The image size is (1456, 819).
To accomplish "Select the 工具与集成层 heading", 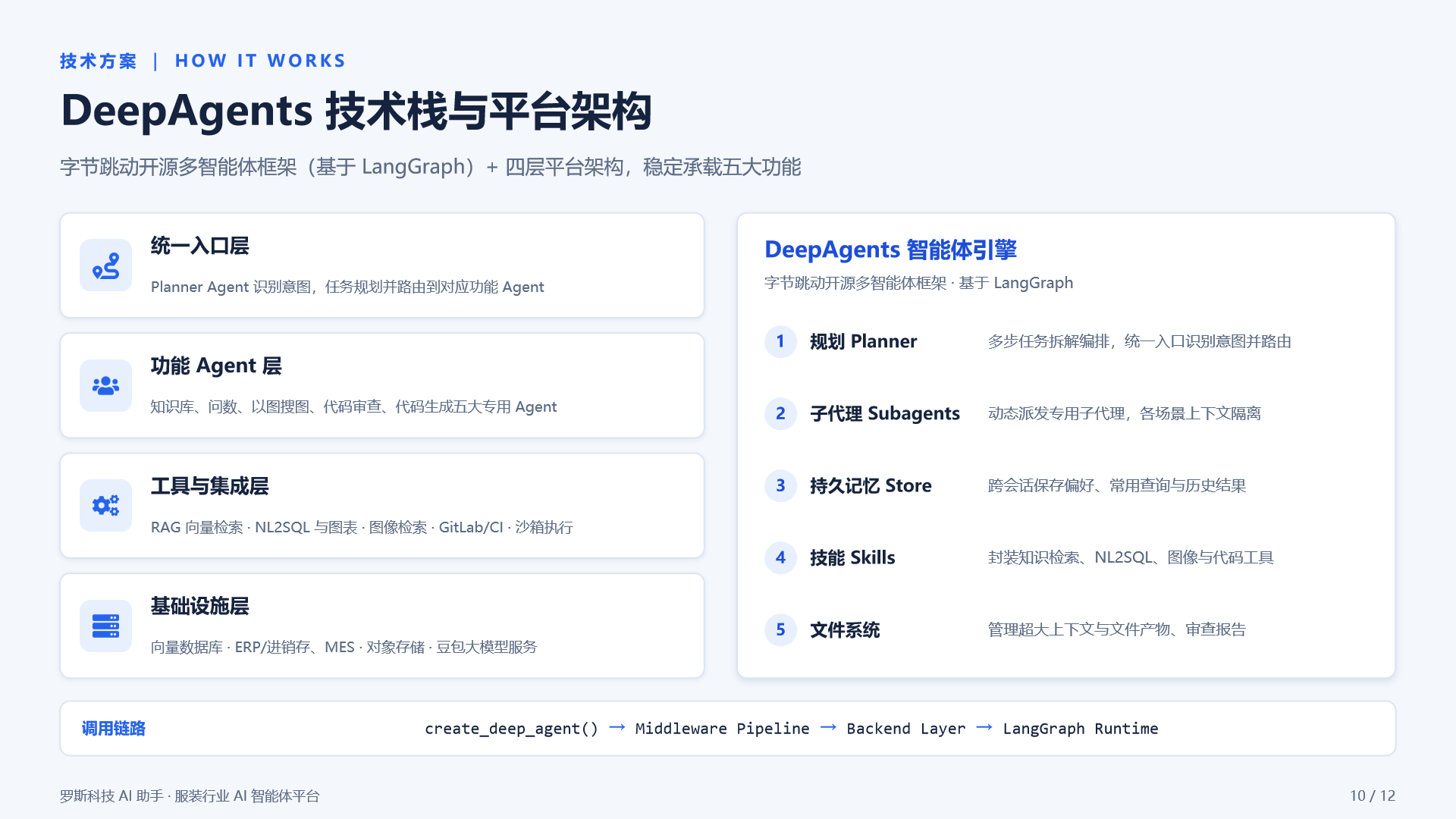I will (x=210, y=486).
